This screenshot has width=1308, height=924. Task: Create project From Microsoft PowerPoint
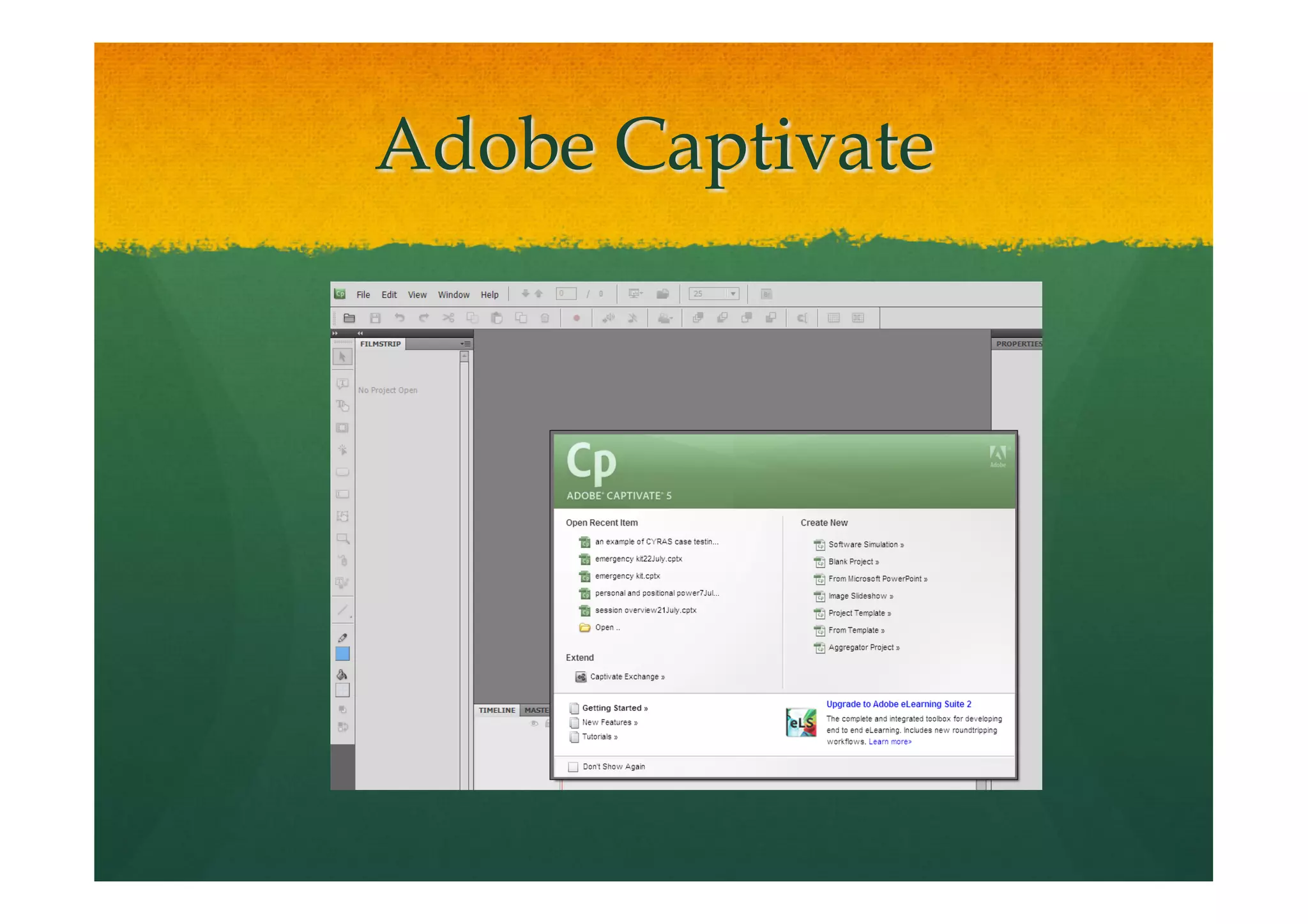871,579
